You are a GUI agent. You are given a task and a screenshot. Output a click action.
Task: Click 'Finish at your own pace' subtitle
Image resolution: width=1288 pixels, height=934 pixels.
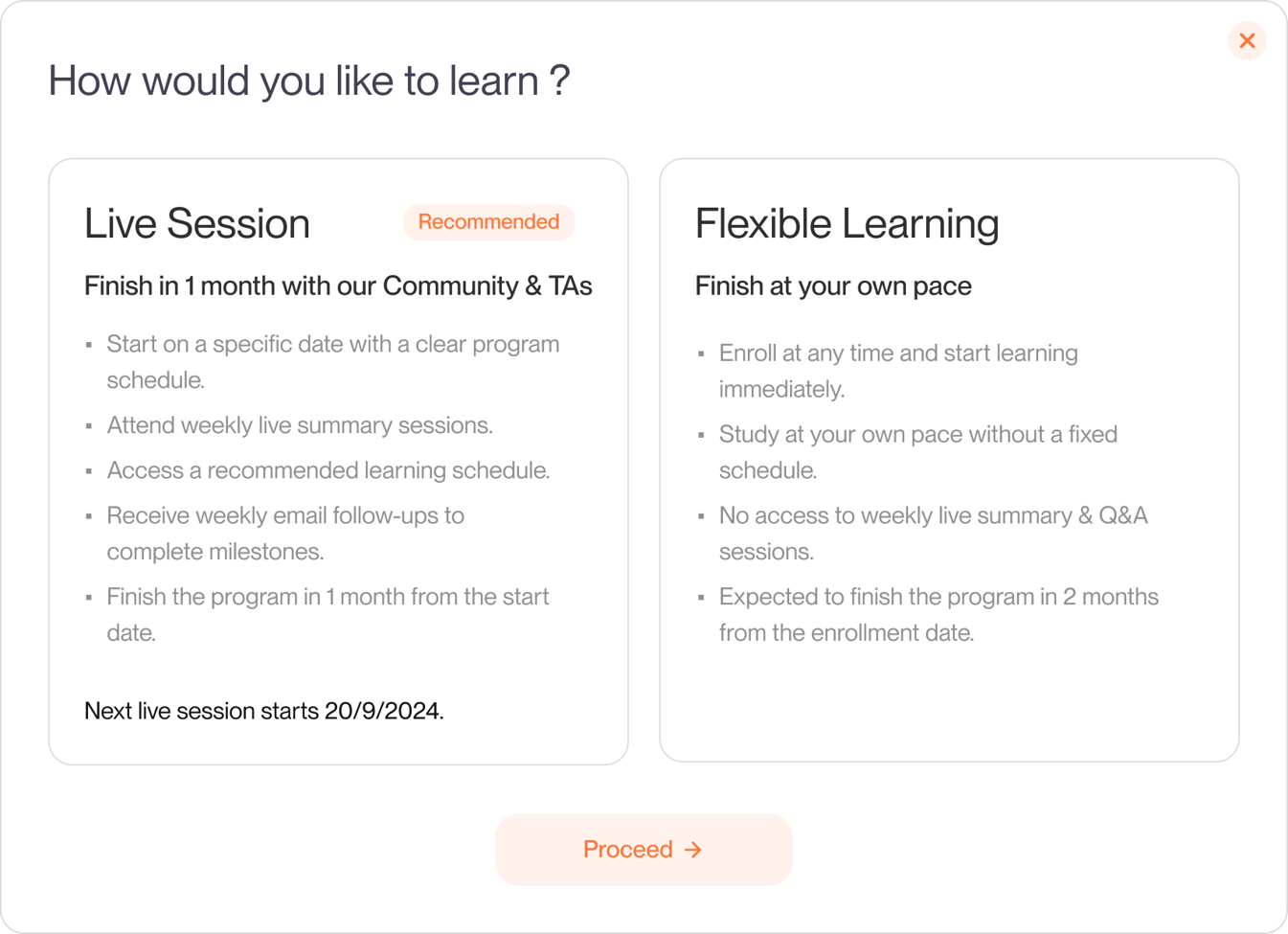833,285
